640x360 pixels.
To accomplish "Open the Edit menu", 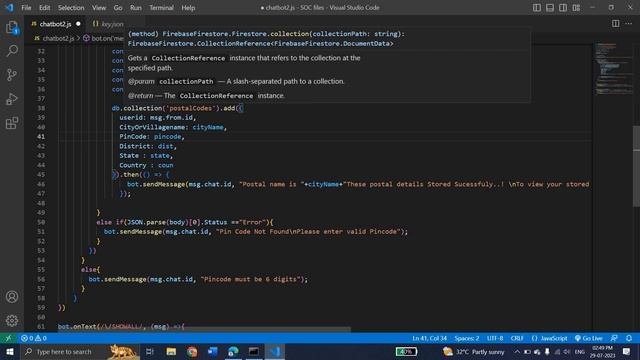I will 44,7.
